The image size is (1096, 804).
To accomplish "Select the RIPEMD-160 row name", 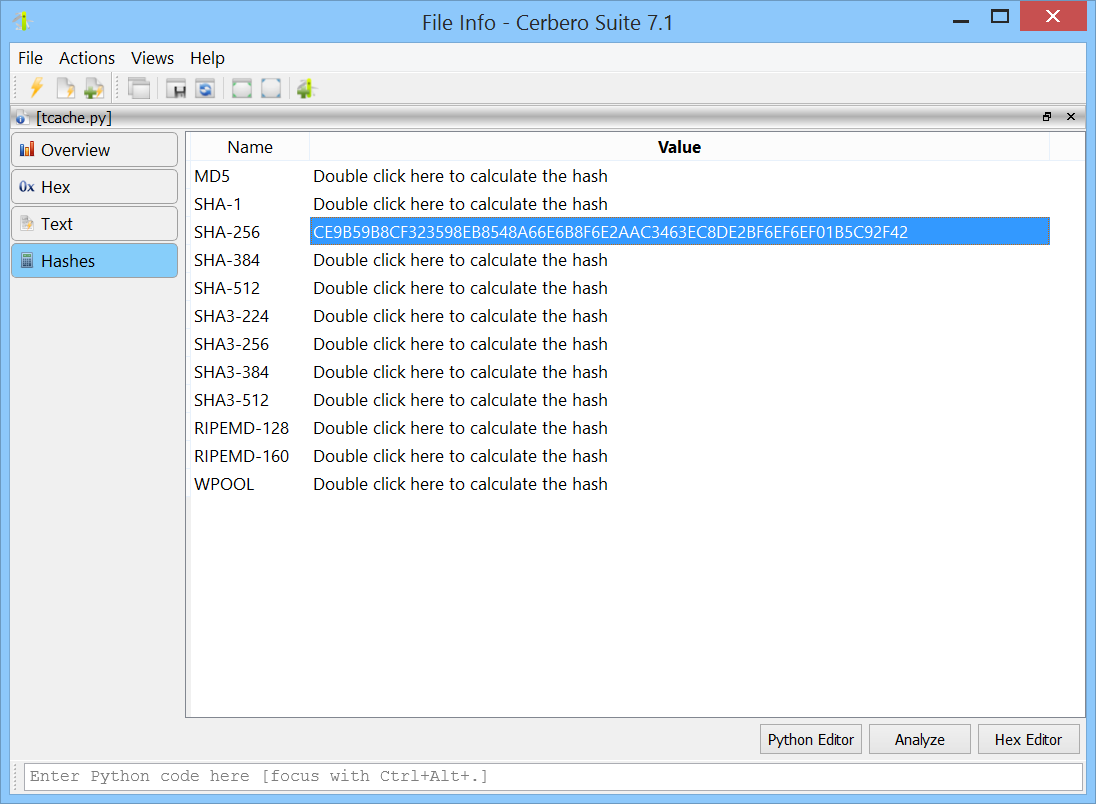I will (x=241, y=456).
